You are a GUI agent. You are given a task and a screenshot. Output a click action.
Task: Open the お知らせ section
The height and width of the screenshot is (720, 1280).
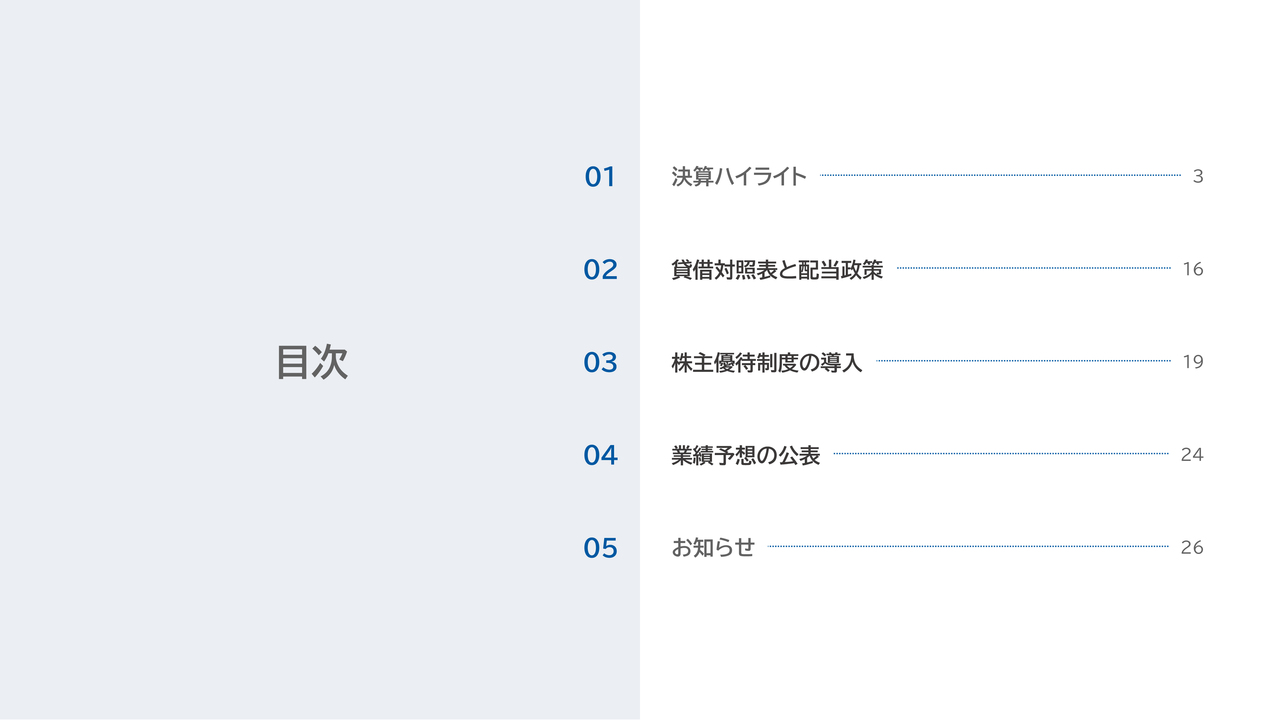[x=712, y=548]
